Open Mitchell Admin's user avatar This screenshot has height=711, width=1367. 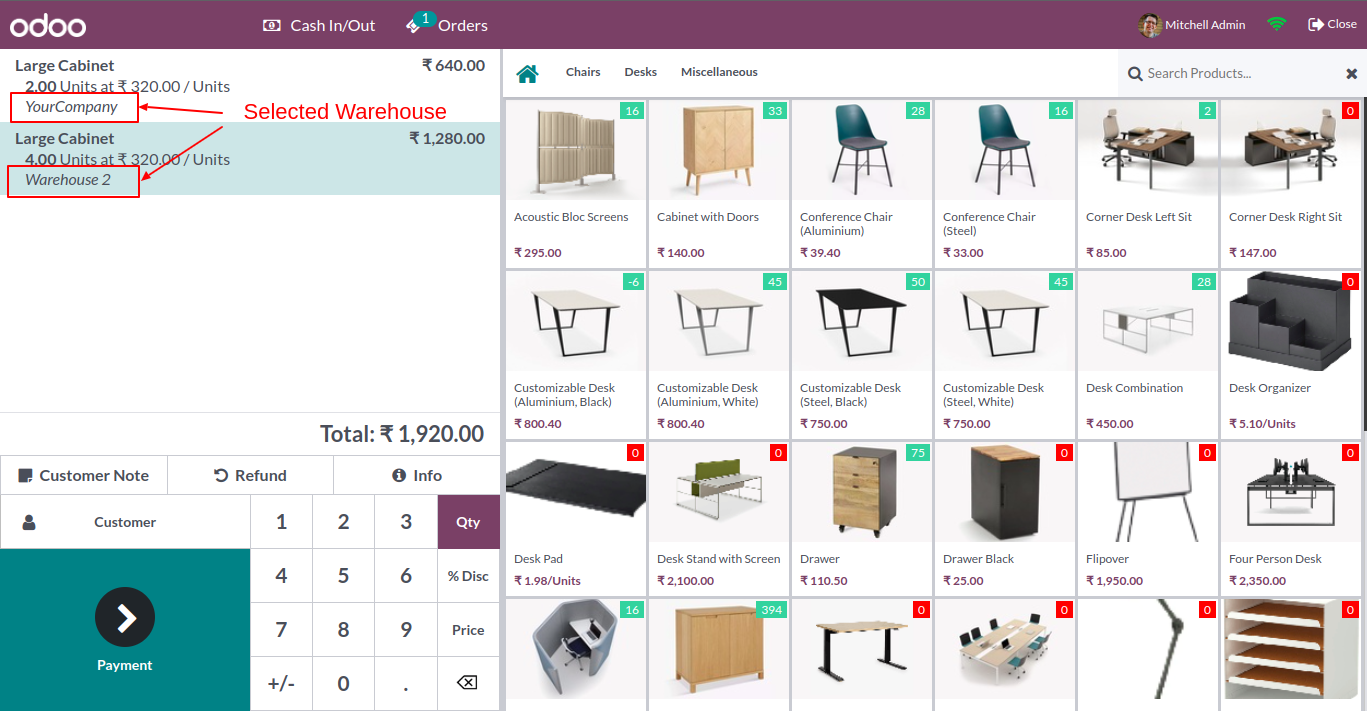[x=1150, y=25]
